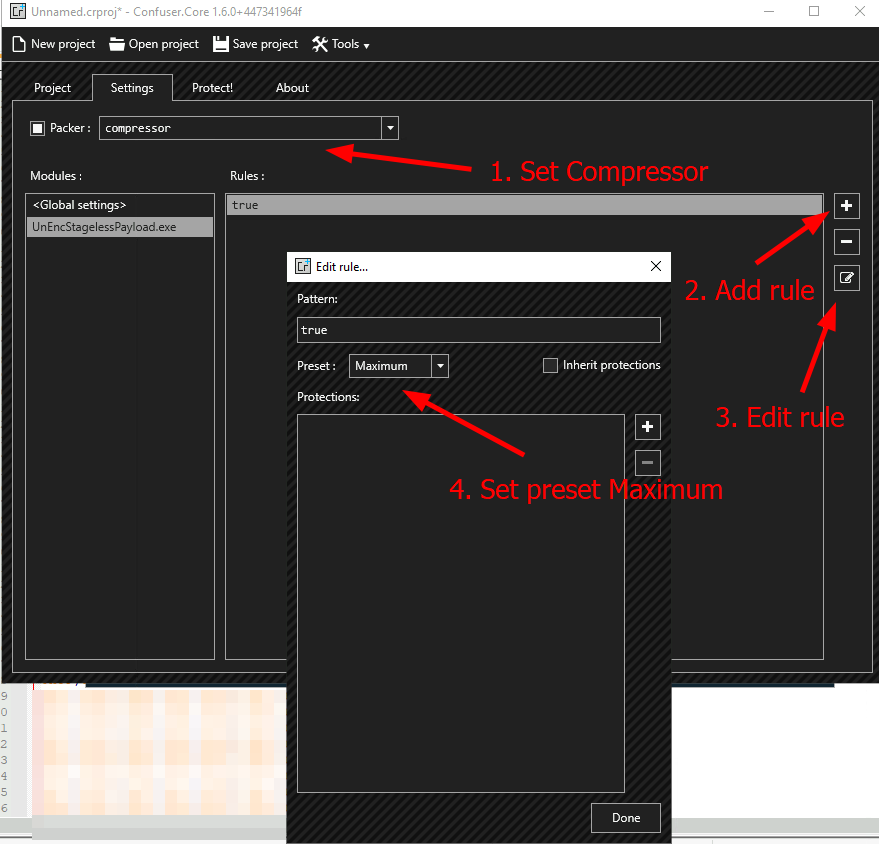Click the Done button
Screen dimensions: 879x844
(x=626, y=818)
